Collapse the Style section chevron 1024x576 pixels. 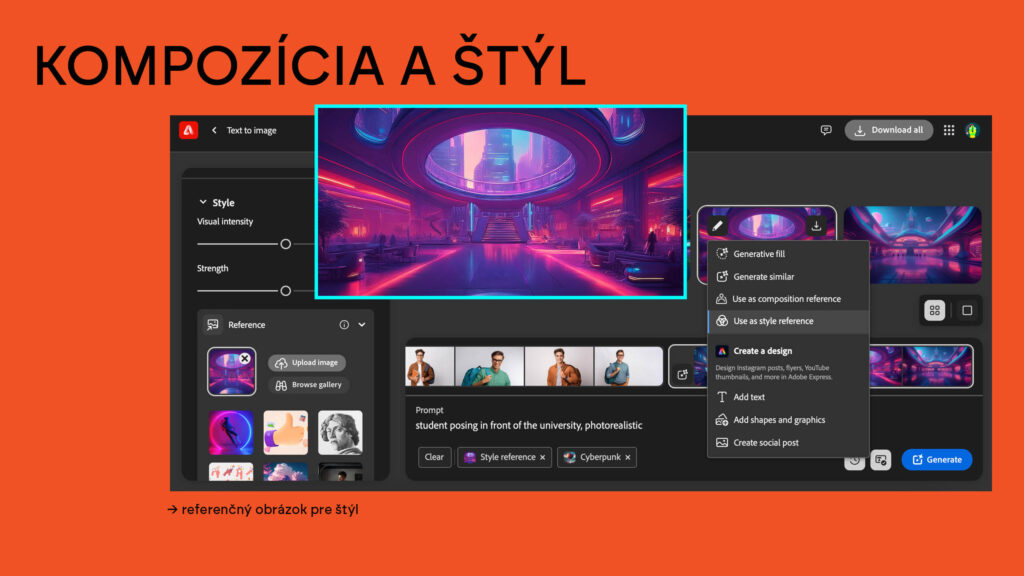pyautogui.click(x=202, y=202)
